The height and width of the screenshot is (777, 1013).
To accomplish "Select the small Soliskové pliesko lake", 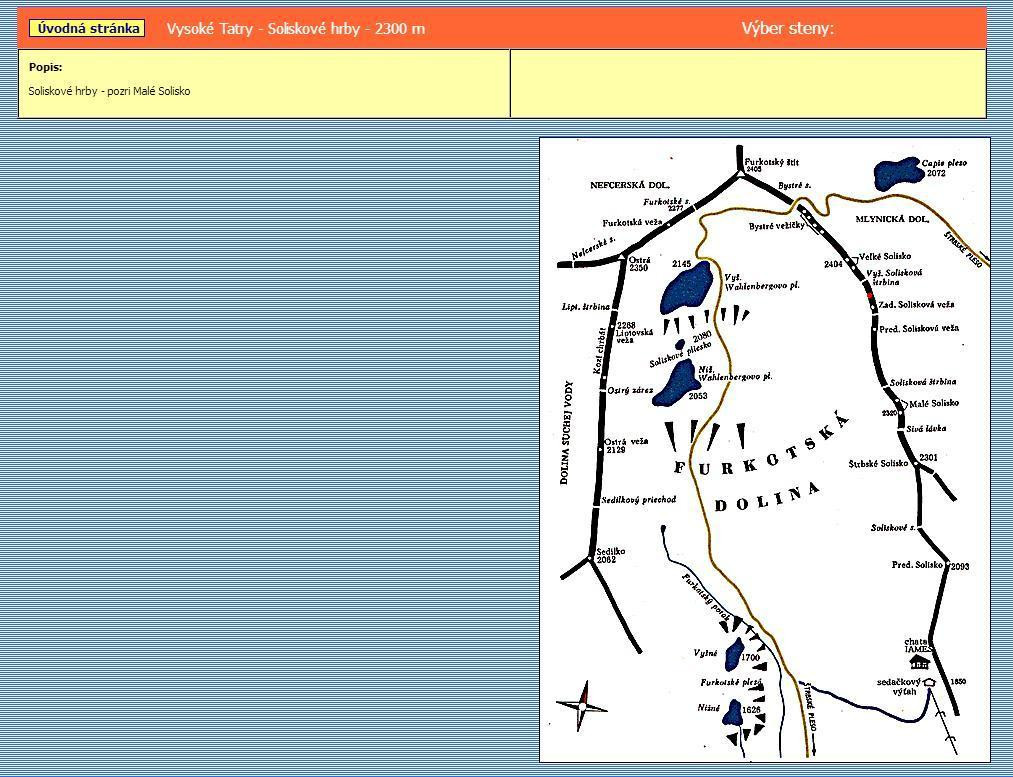I will pyautogui.click(x=681, y=345).
